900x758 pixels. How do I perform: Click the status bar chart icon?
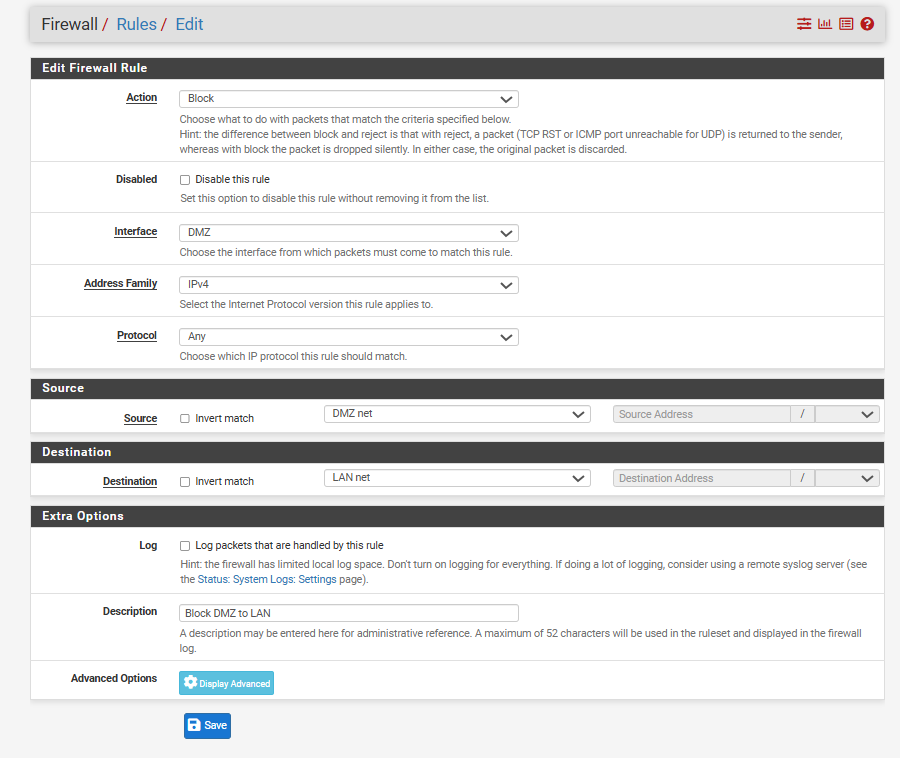825,24
